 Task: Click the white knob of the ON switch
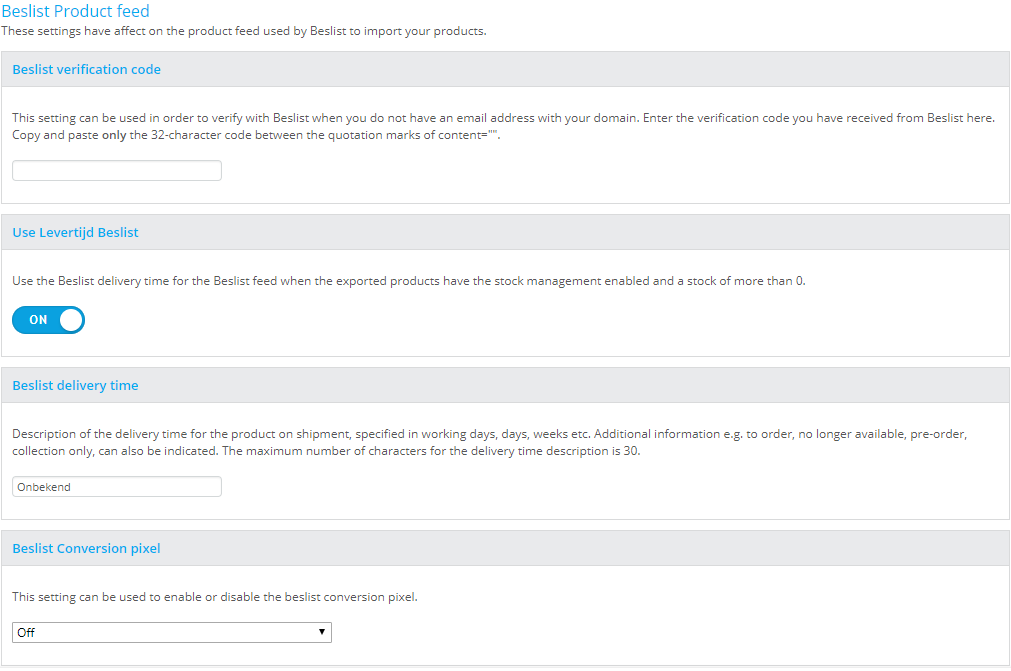pos(71,320)
